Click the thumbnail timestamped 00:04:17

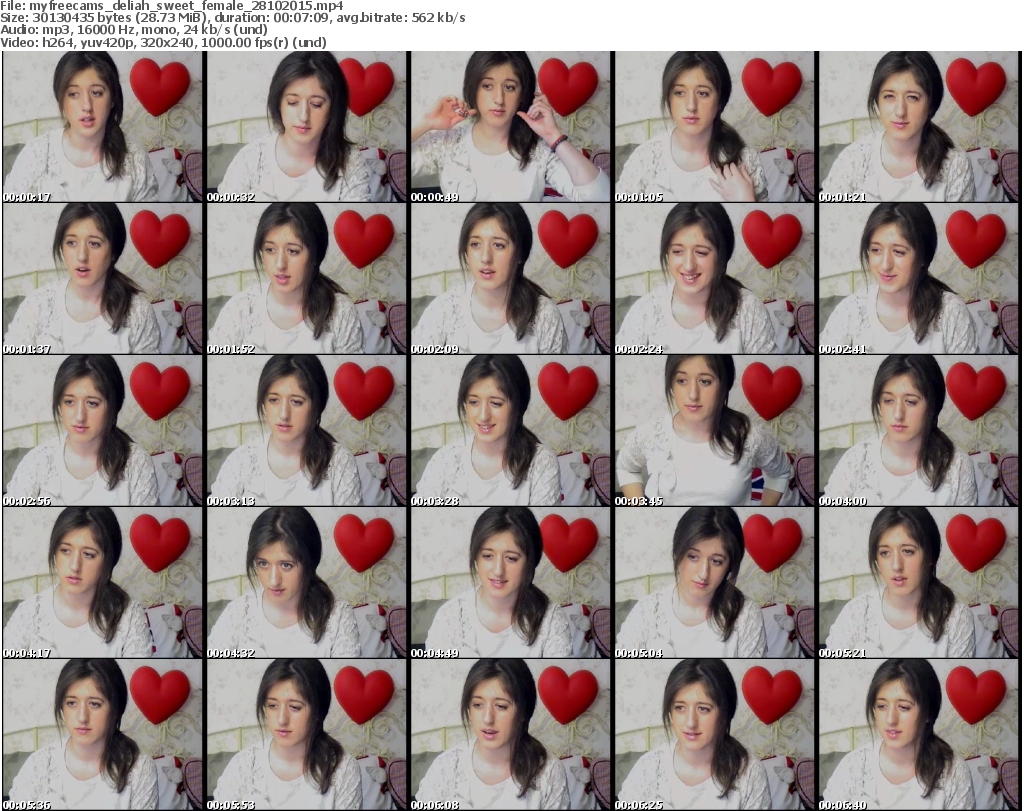103,583
